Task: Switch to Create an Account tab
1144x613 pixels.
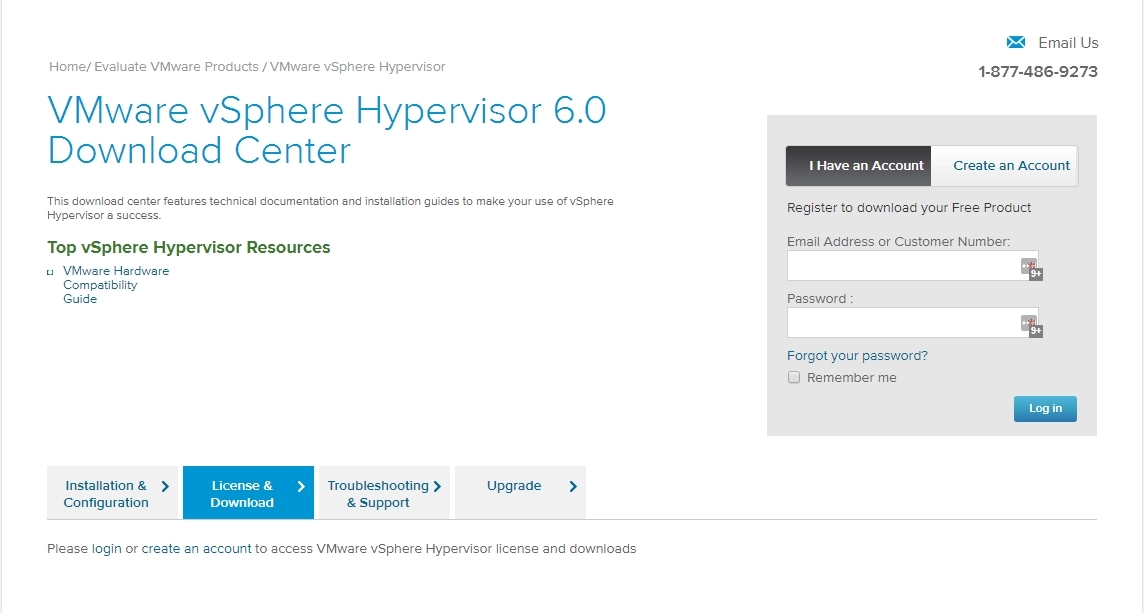Action: pyautogui.click(x=1005, y=166)
